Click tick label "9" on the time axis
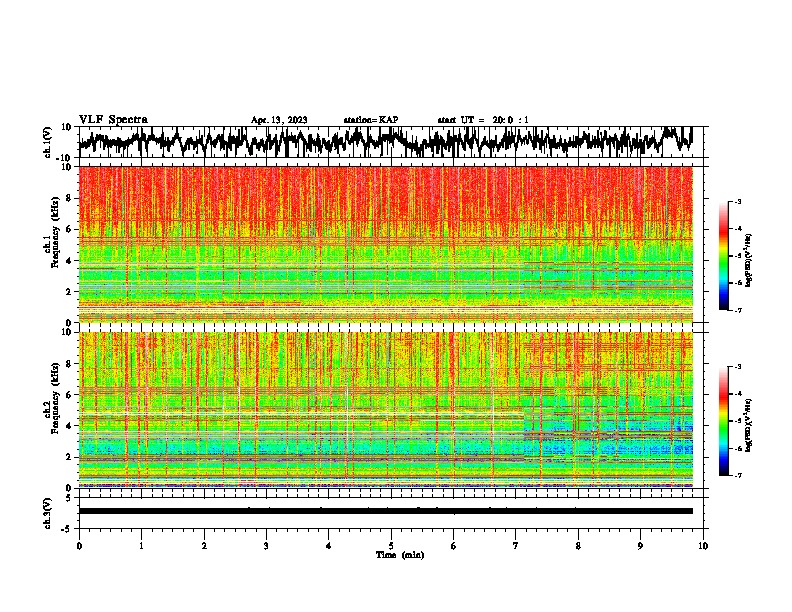The height and width of the screenshot is (612, 792). [640, 546]
